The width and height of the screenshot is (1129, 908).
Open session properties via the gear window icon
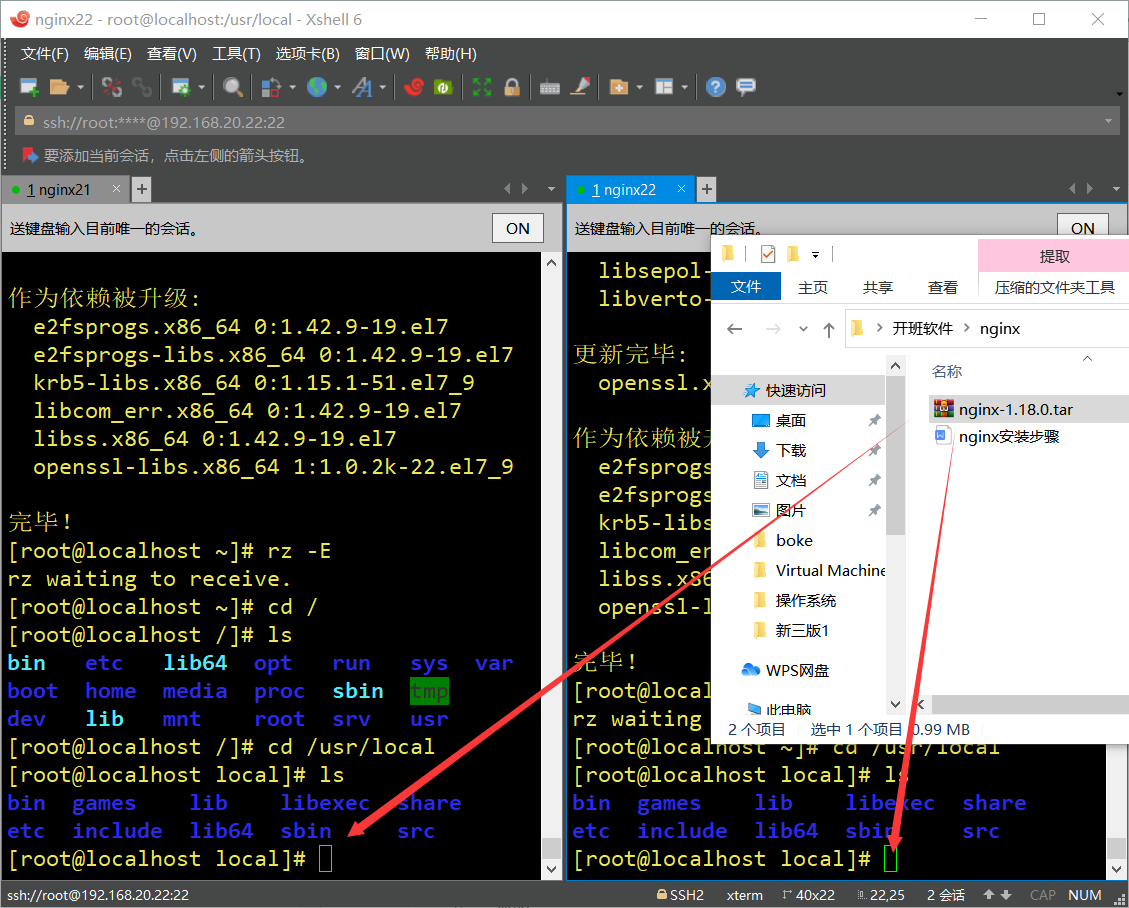click(x=181, y=87)
